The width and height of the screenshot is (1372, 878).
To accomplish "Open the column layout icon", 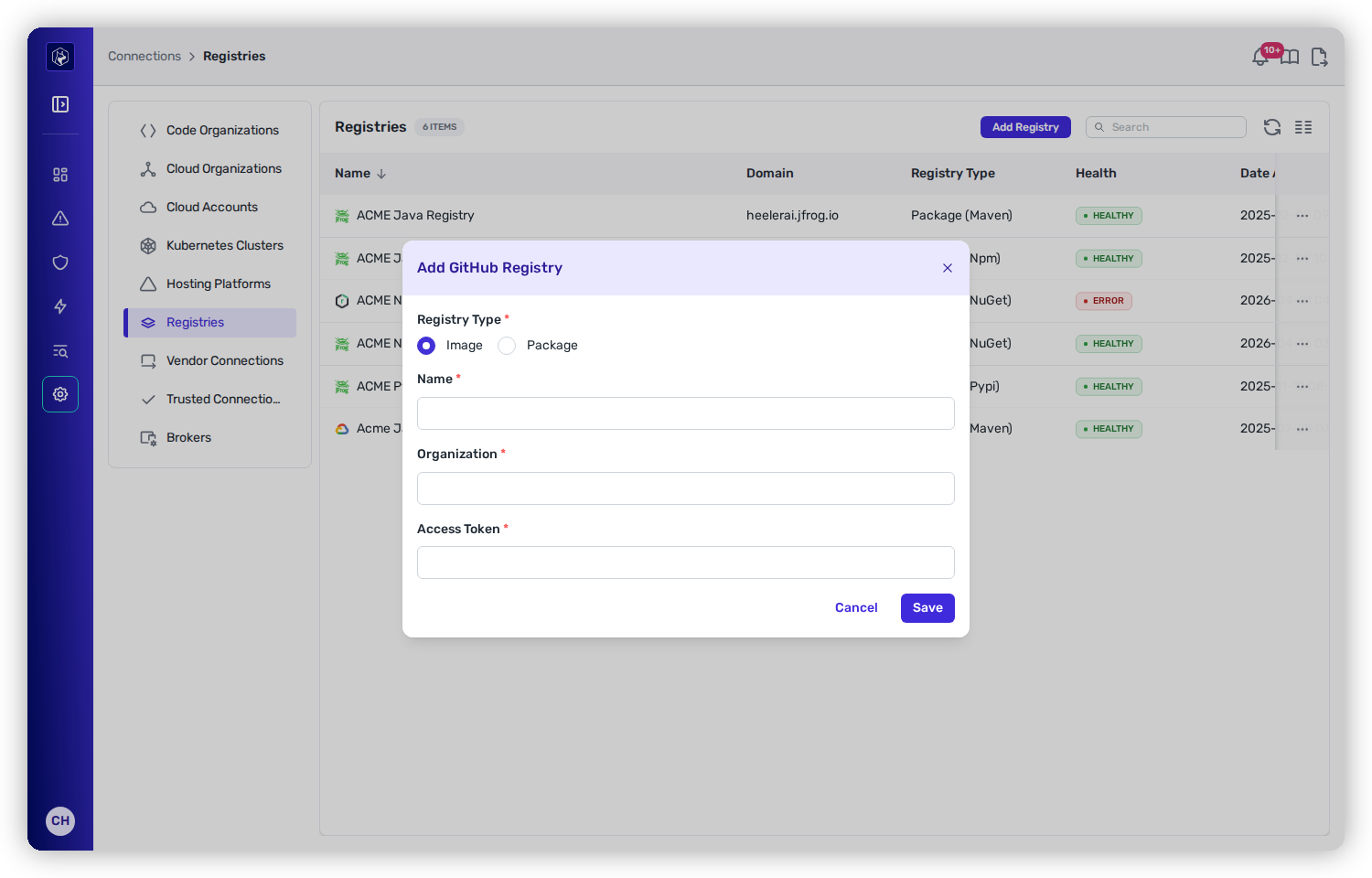I will point(1303,127).
